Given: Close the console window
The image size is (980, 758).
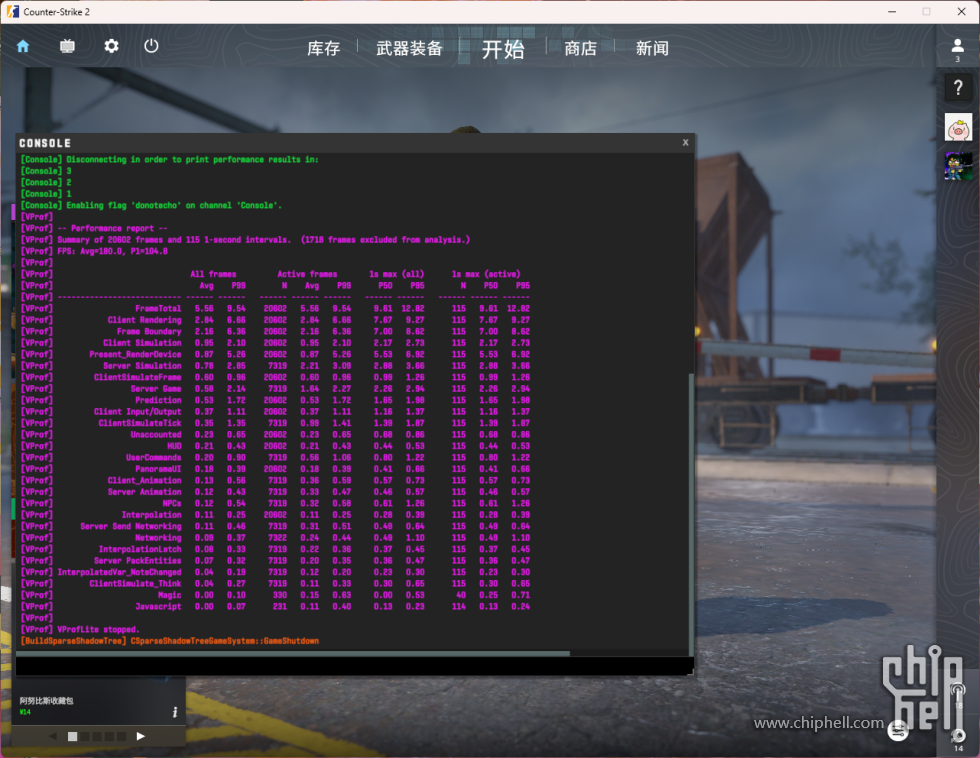Looking at the screenshot, I should pos(686,142).
